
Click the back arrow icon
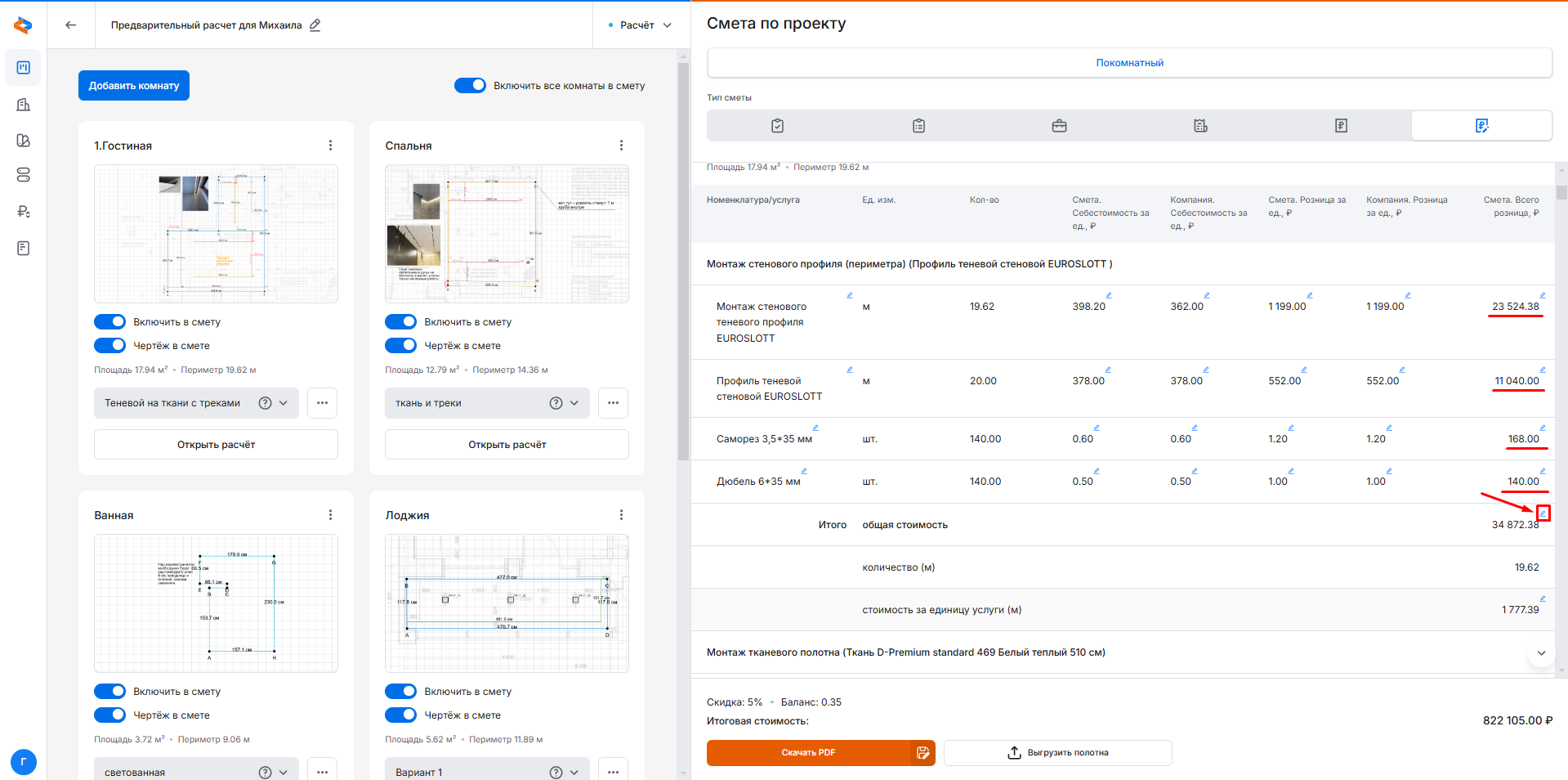(x=71, y=25)
